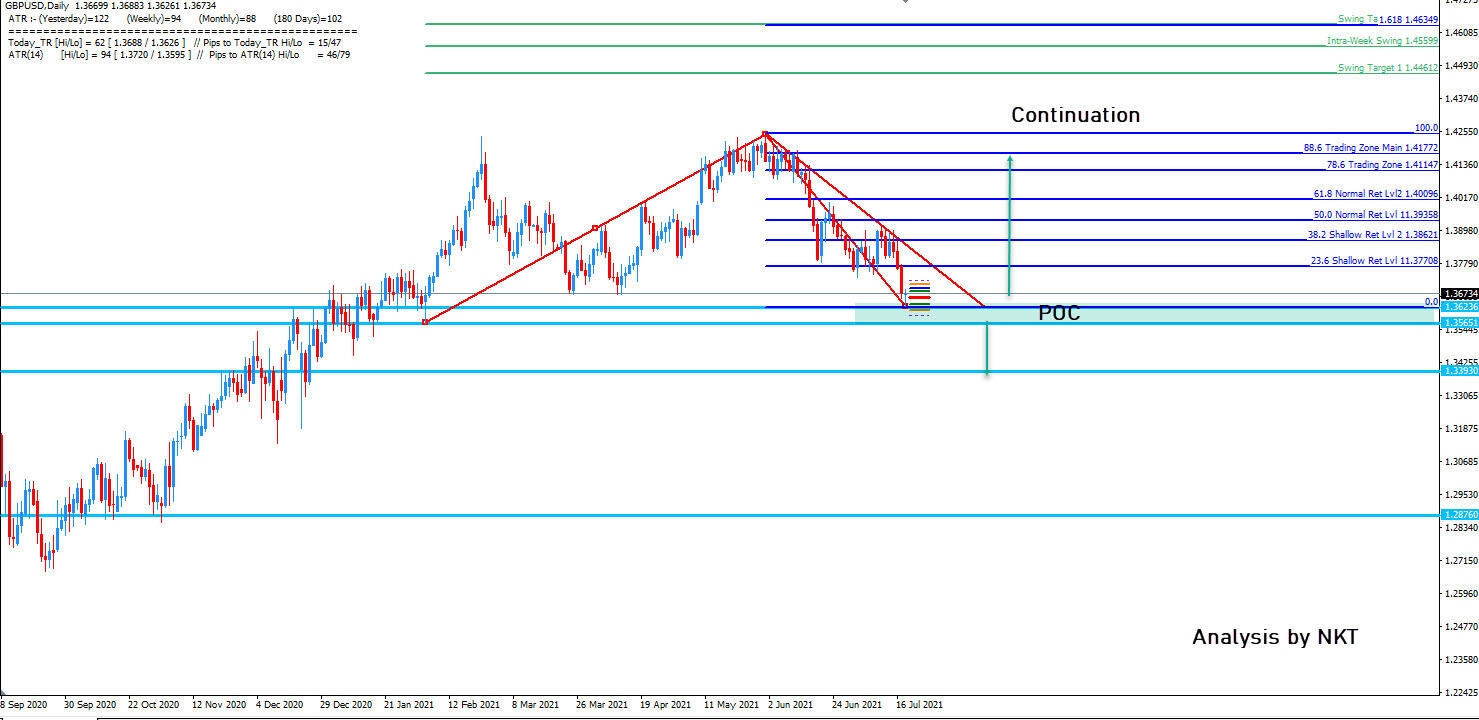
Task: Click the 16 Jul 2021 axis date
Action: tap(920, 705)
